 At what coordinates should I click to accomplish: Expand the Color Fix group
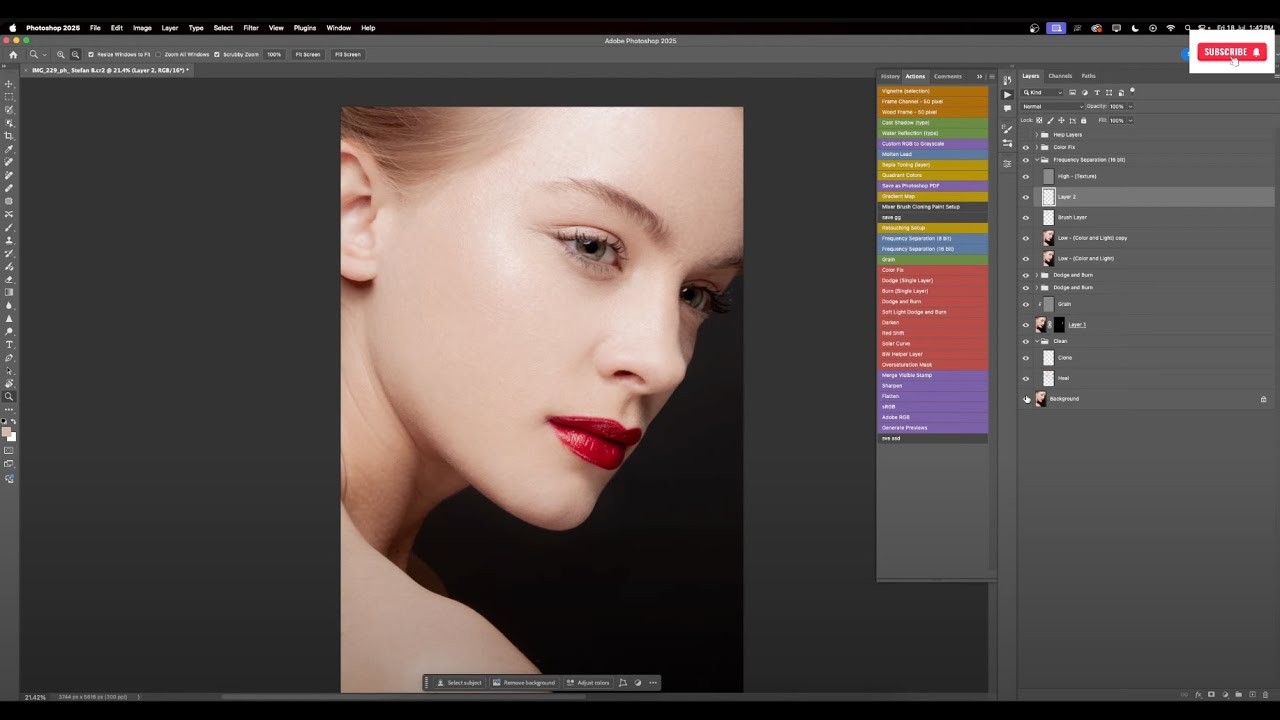[1036, 147]
